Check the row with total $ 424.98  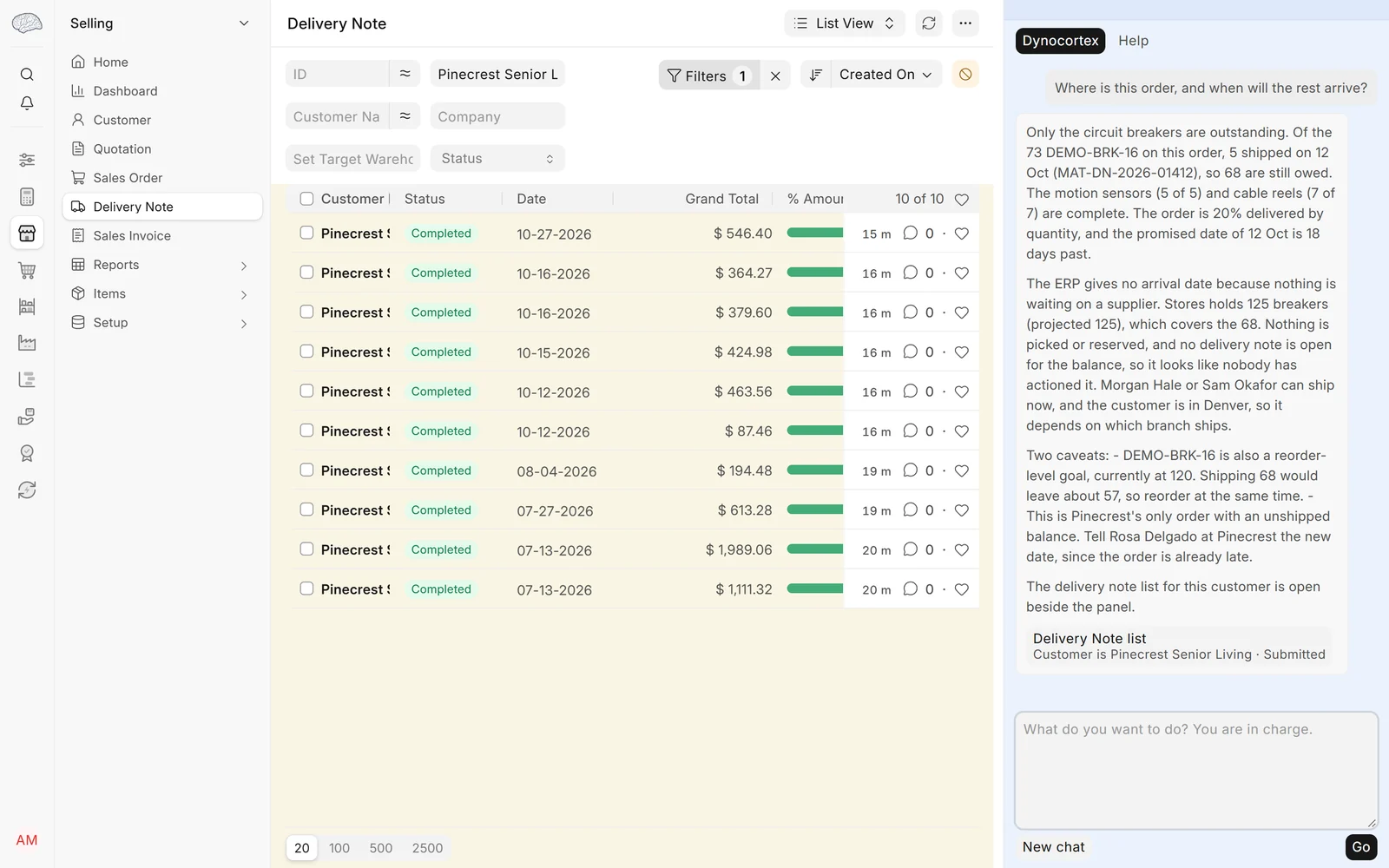tap(306, 352)
